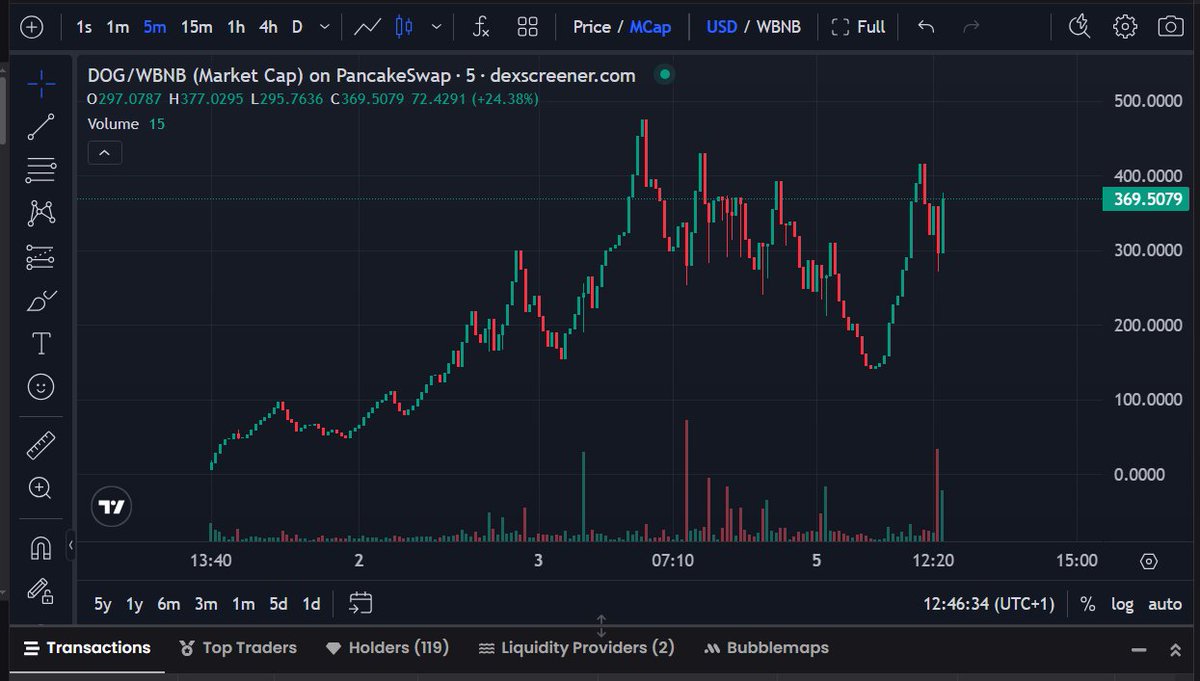Take a chart snapshot with camera
Screen dimensions: 1200x681
point(1170,27)
